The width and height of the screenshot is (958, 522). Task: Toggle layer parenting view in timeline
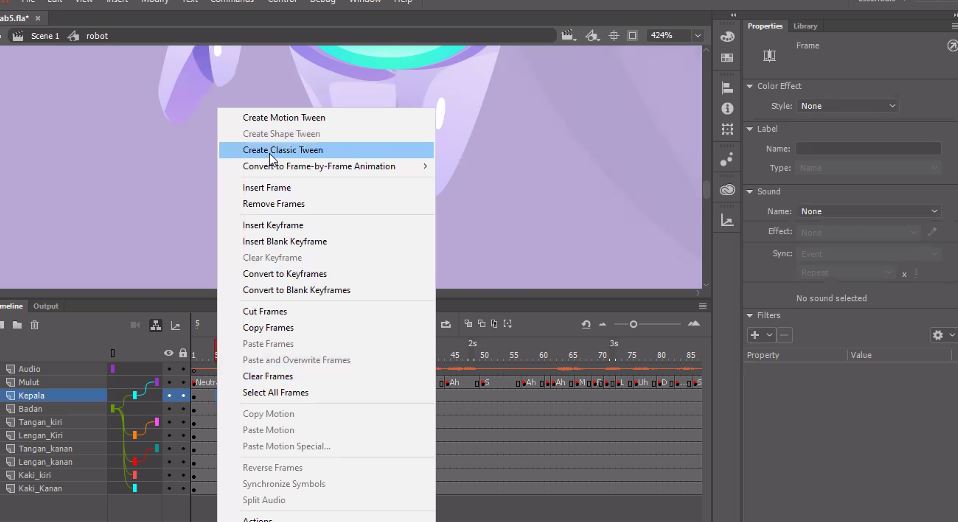click(156, 325)
